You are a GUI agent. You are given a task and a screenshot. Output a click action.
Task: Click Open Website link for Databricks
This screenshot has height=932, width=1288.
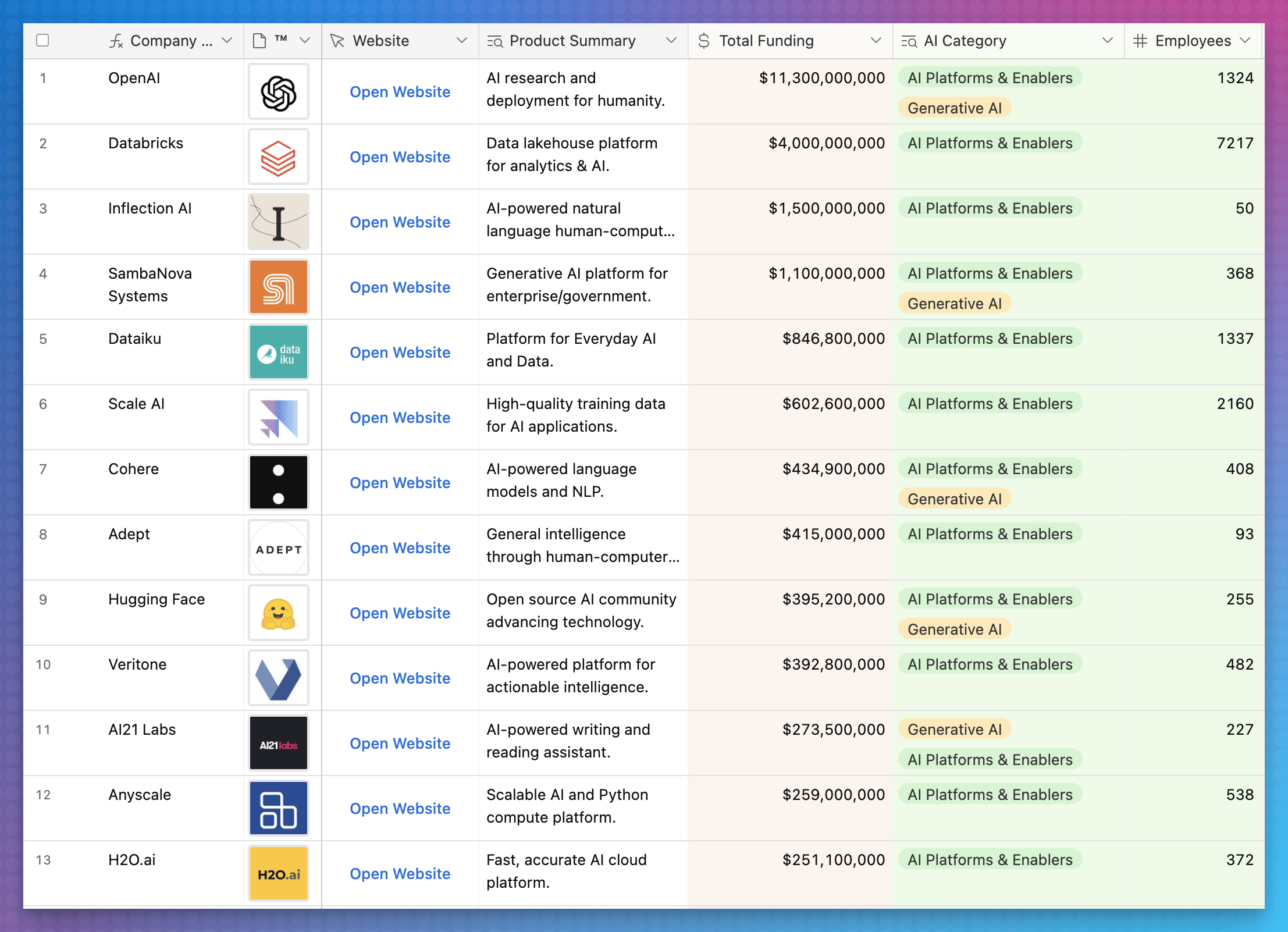[400, 157]
